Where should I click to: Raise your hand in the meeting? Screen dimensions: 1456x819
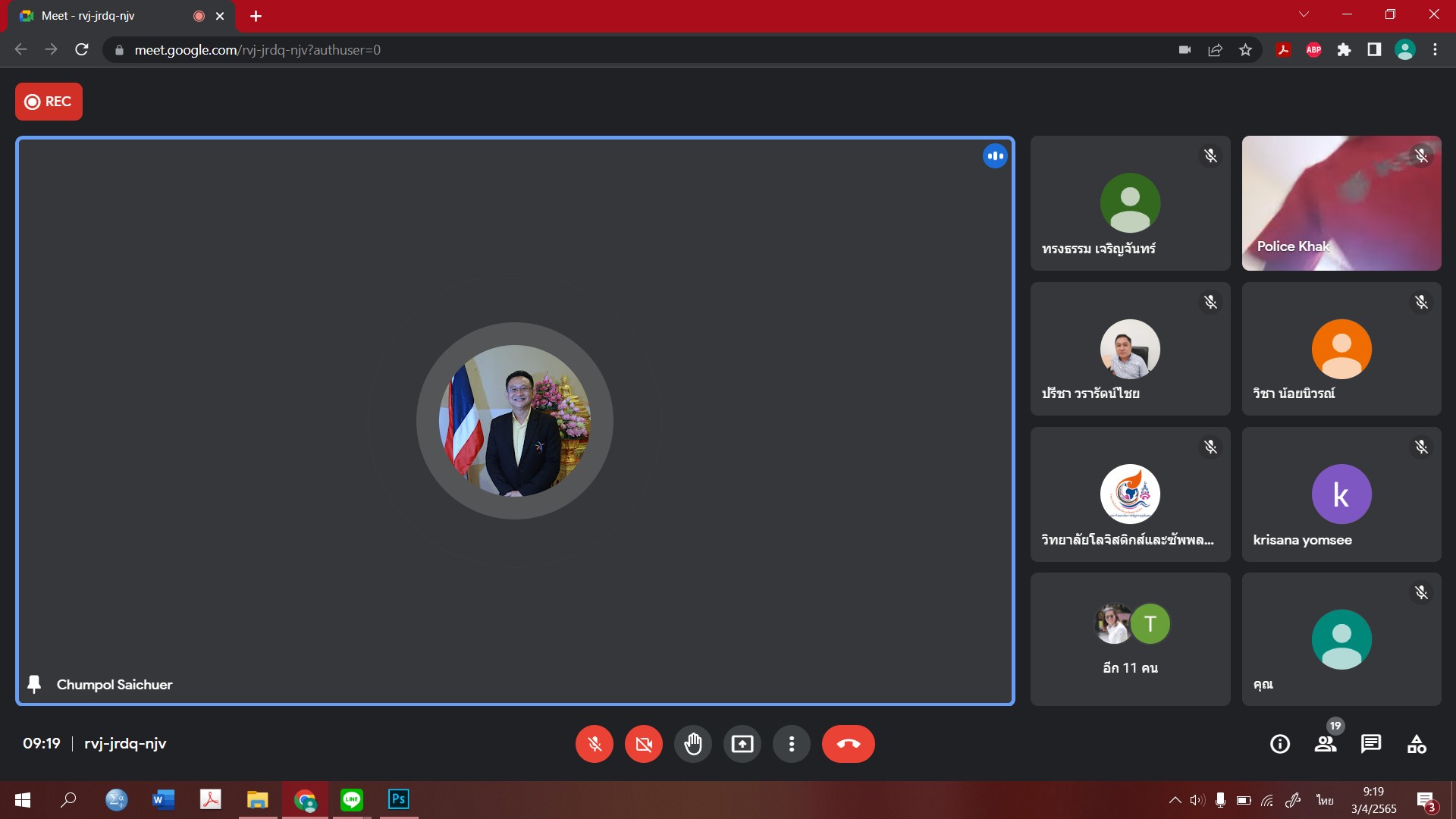coord(692,744)
